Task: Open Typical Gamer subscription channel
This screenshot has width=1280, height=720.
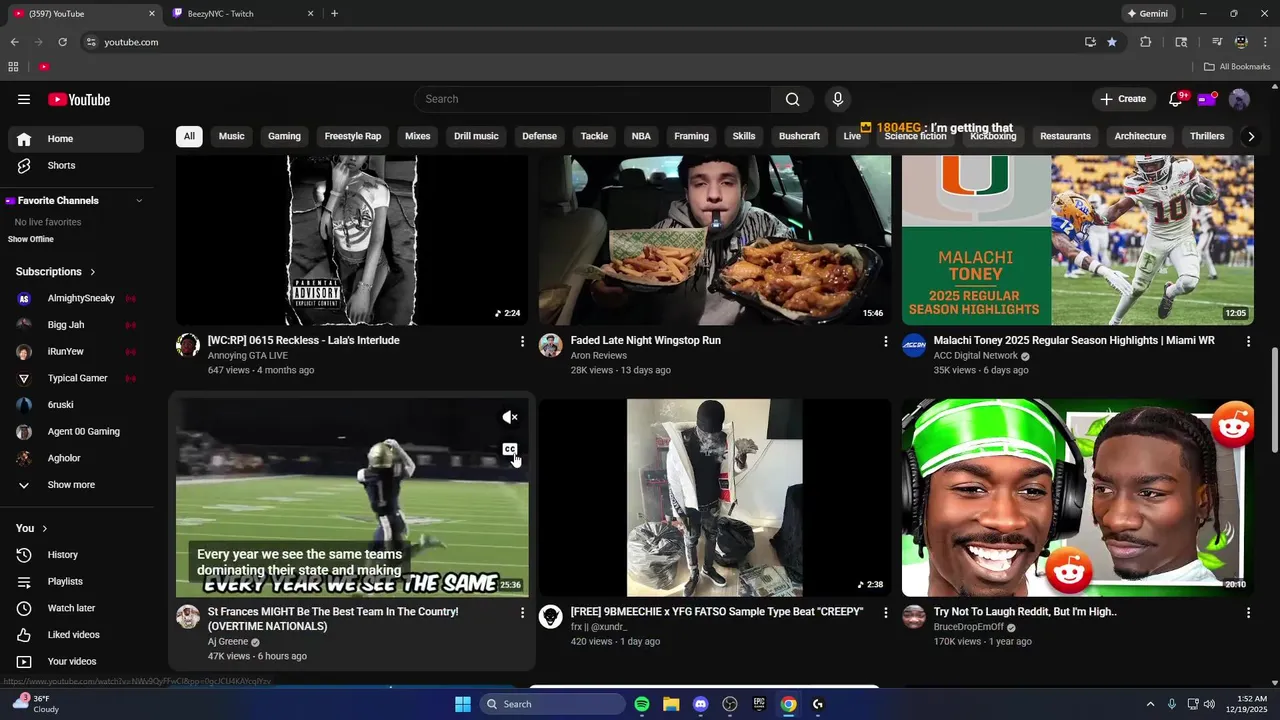Action: 76,378
